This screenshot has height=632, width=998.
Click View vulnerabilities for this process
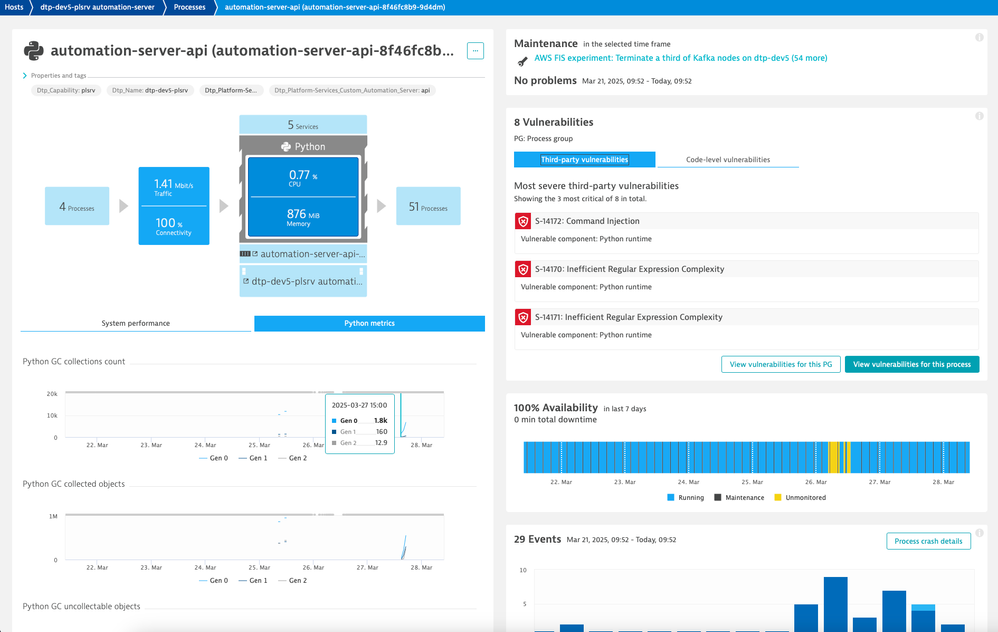point(911,365)
